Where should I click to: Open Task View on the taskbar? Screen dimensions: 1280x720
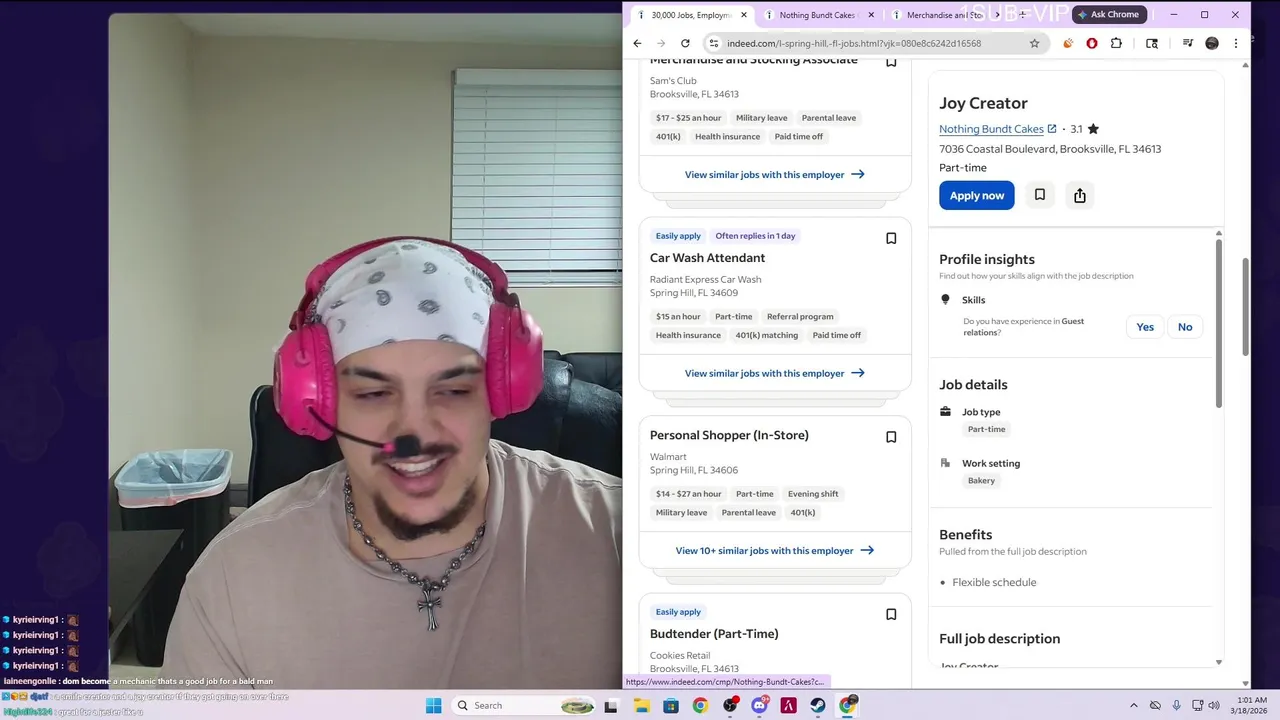(x=611, y=705)
